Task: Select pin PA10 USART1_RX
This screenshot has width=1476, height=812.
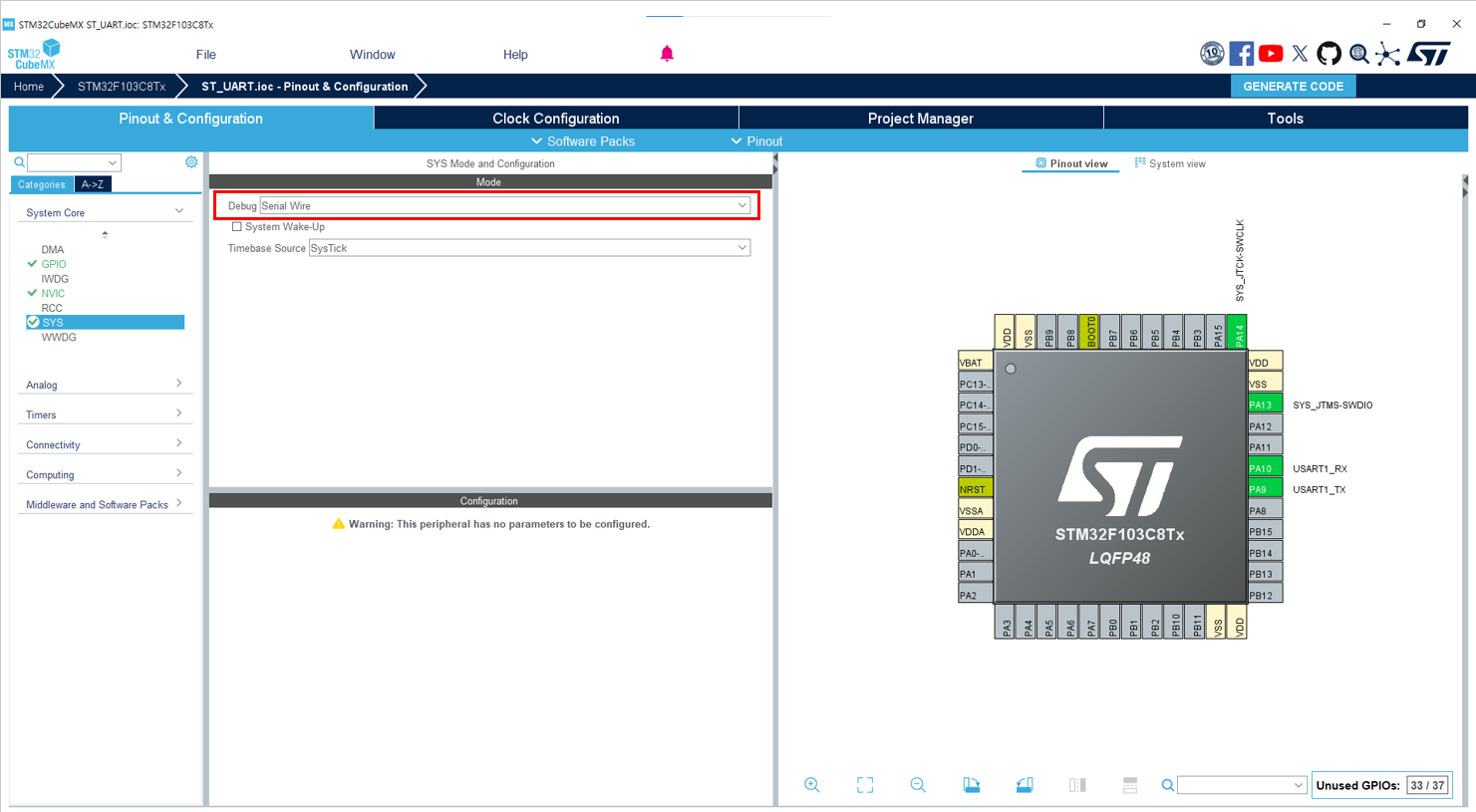Action: [x=1265, y=468]
